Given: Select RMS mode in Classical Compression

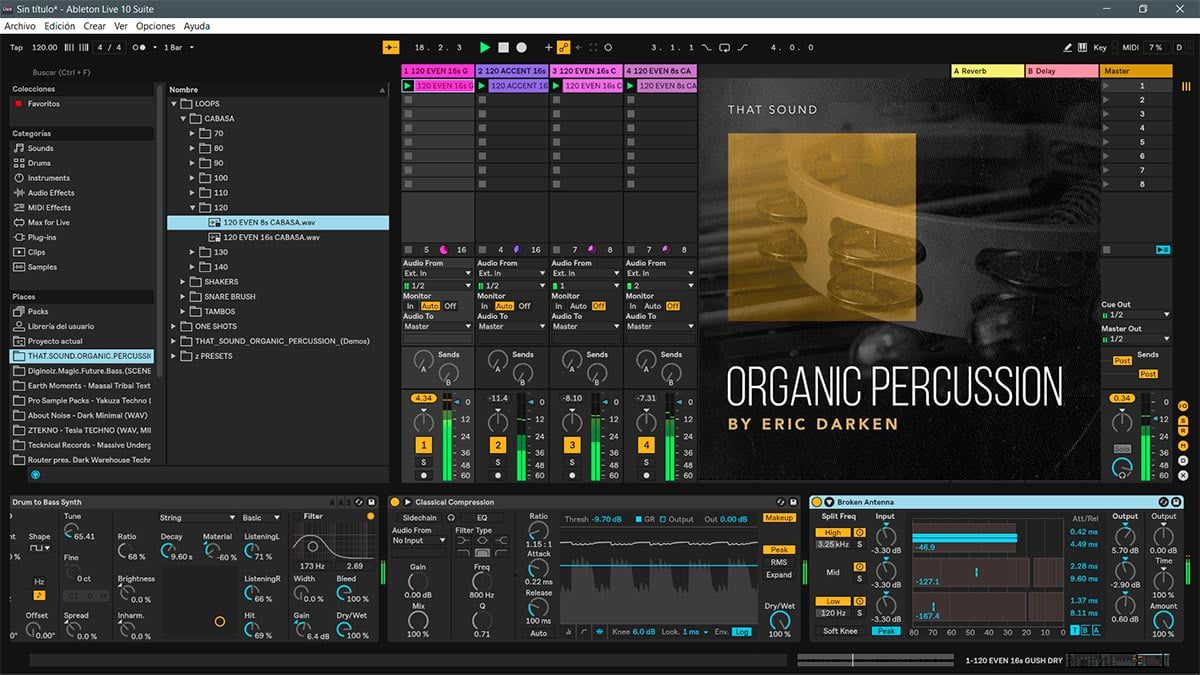Looking at the screenshot, I should (779, 562).
